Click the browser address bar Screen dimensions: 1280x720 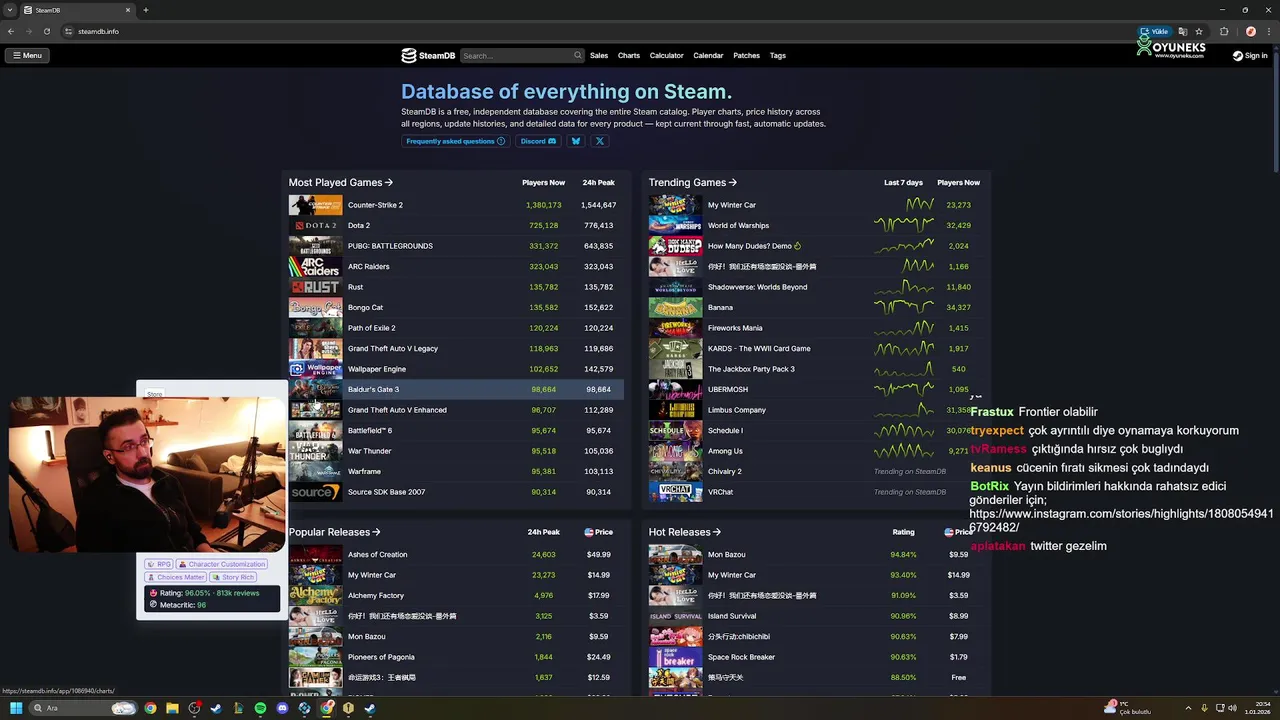point(600,31)
